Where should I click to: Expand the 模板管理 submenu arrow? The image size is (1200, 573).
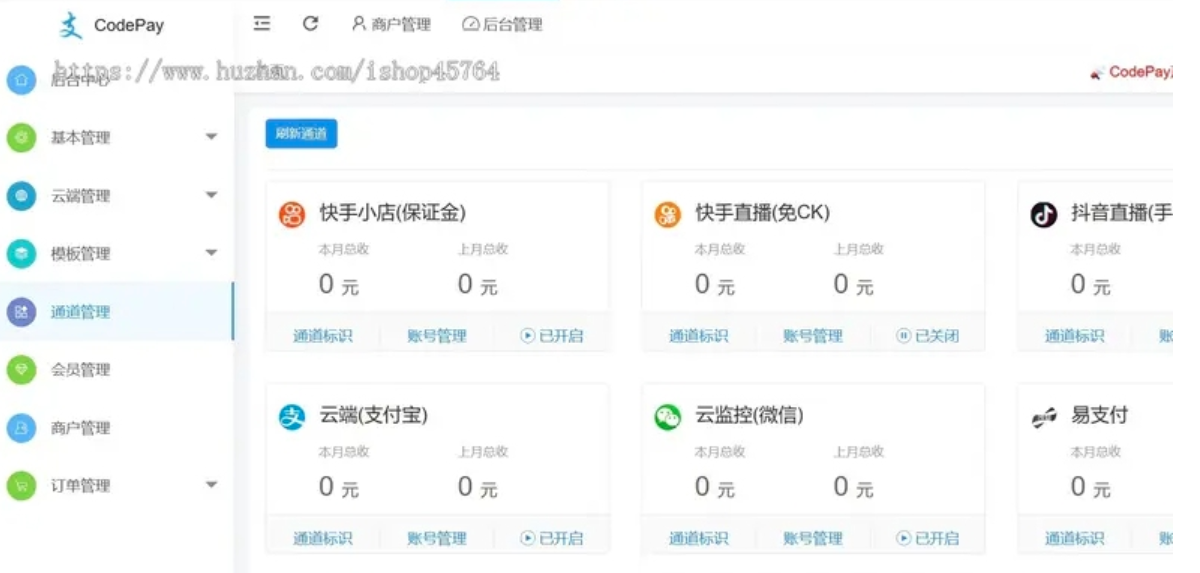coord(211,253)
